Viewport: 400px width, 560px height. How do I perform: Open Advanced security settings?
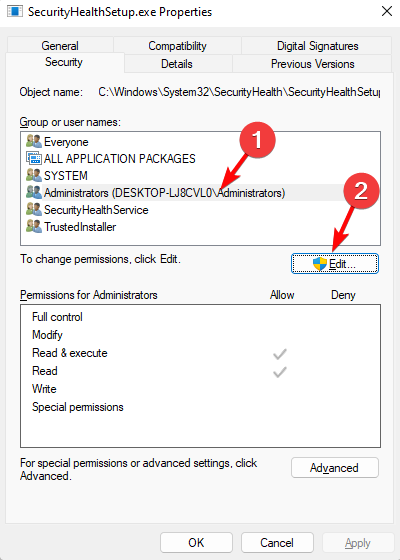click(335, 468)
